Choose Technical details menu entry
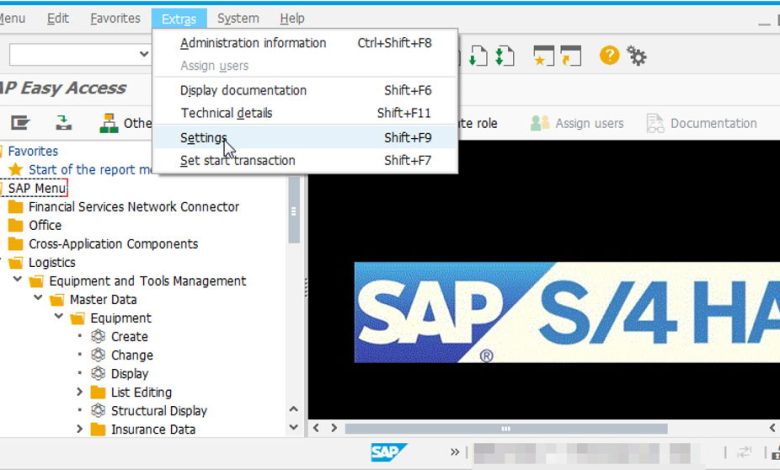Screen dimensions: 780x470 pyautogui.click(x=305, y=113)
